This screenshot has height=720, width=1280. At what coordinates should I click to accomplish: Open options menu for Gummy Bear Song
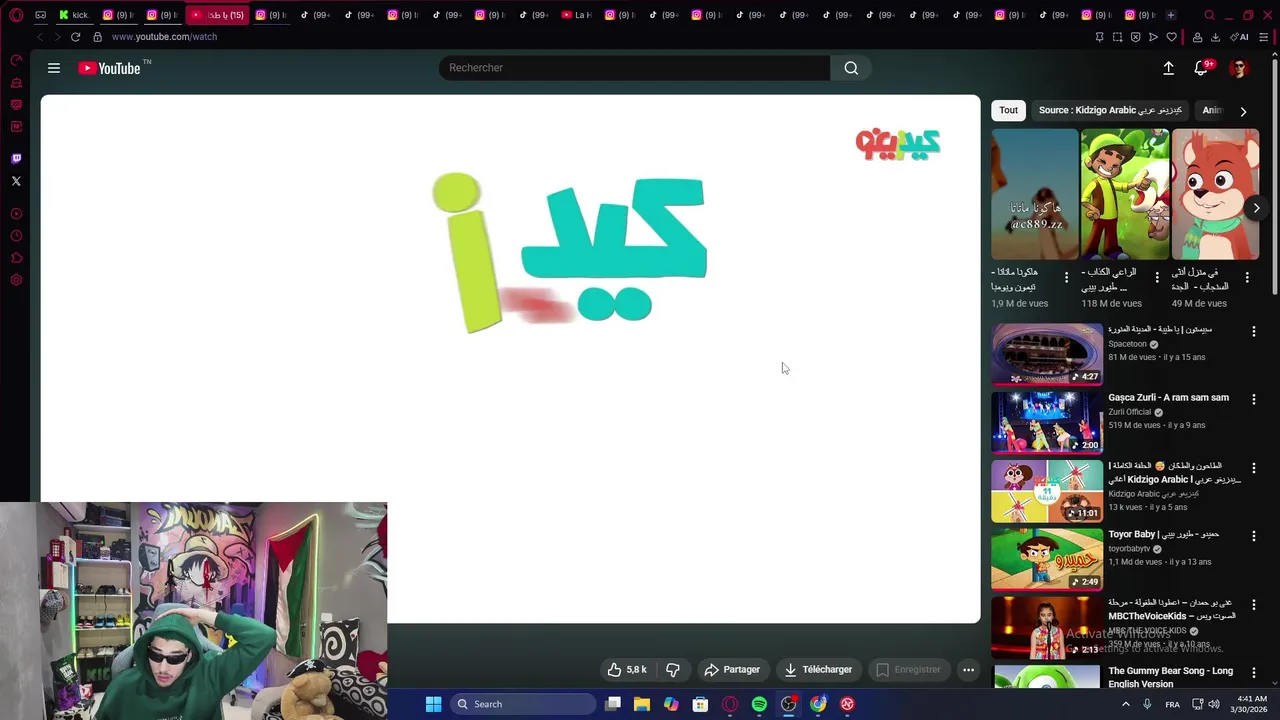[1253, 673]
